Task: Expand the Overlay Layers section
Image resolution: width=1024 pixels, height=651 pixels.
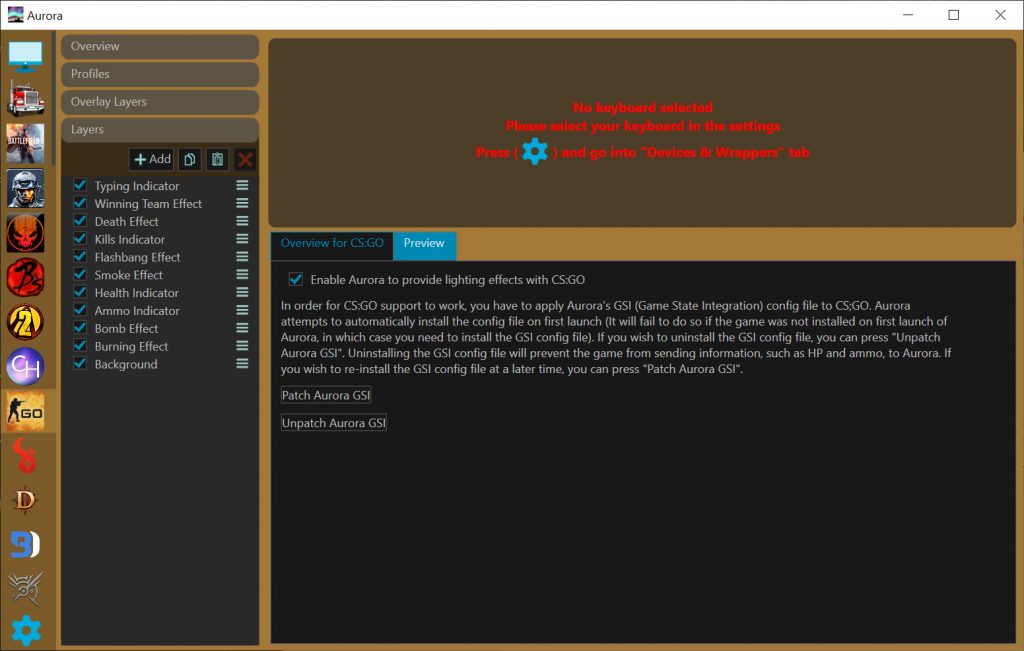Action: [160, 102]
